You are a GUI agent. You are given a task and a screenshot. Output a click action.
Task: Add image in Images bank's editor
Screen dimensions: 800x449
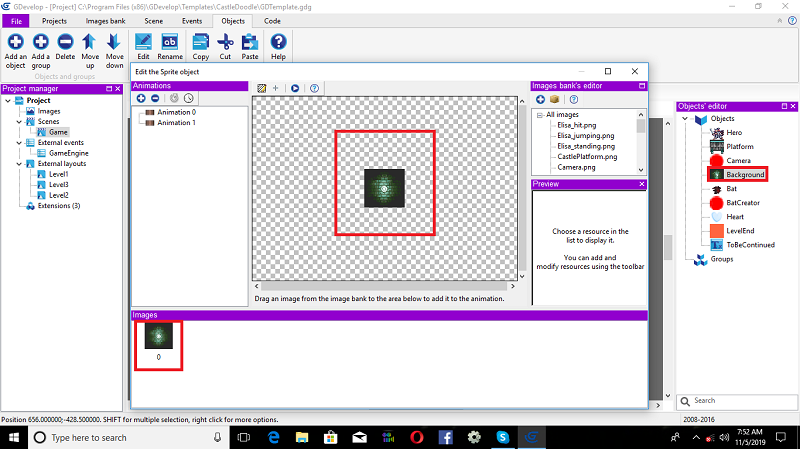pyautogui.click(x=540, y=99)
